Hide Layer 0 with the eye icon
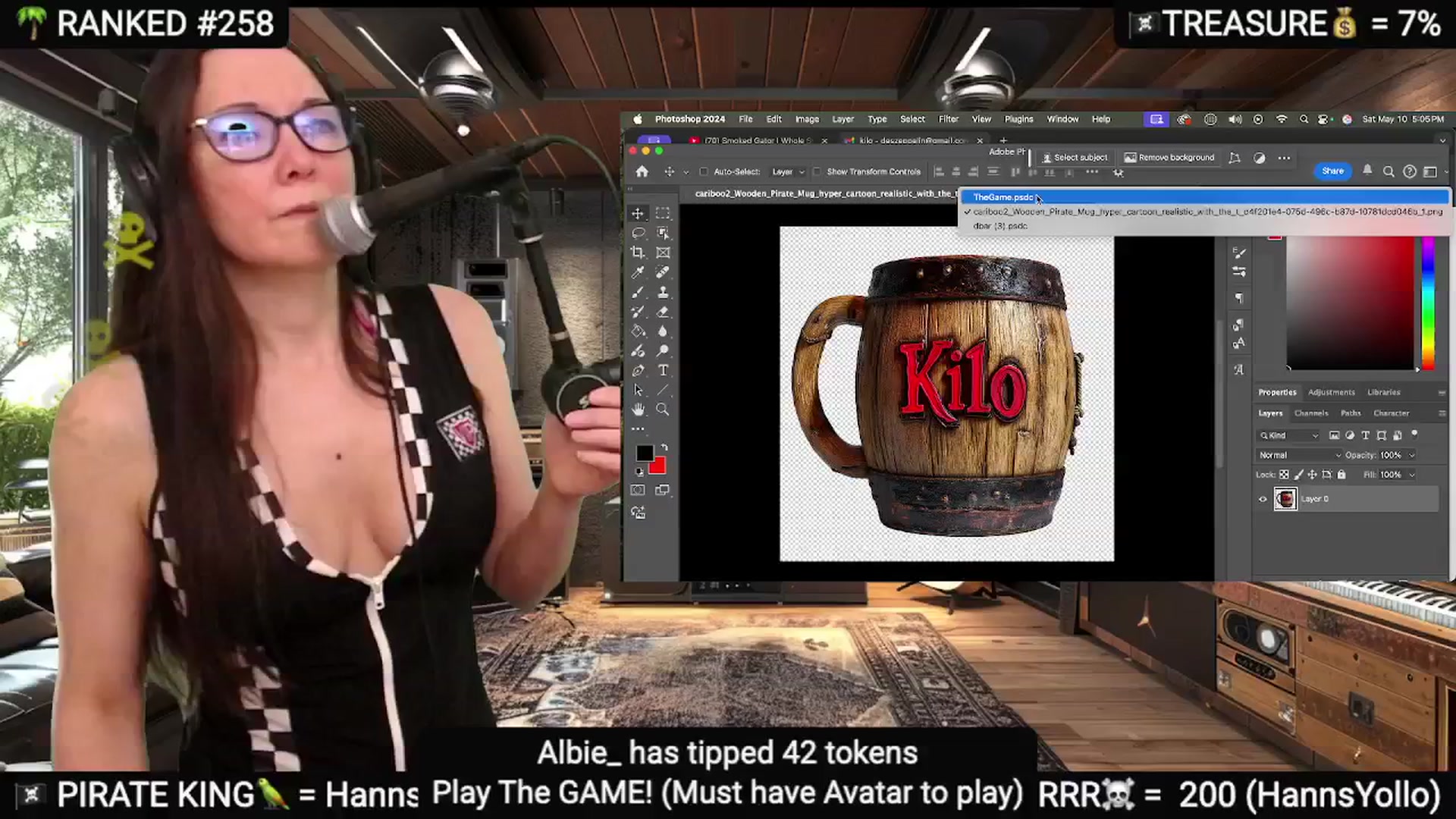The height and width of the screenshot is (819, 1456). click(1263, 499)
